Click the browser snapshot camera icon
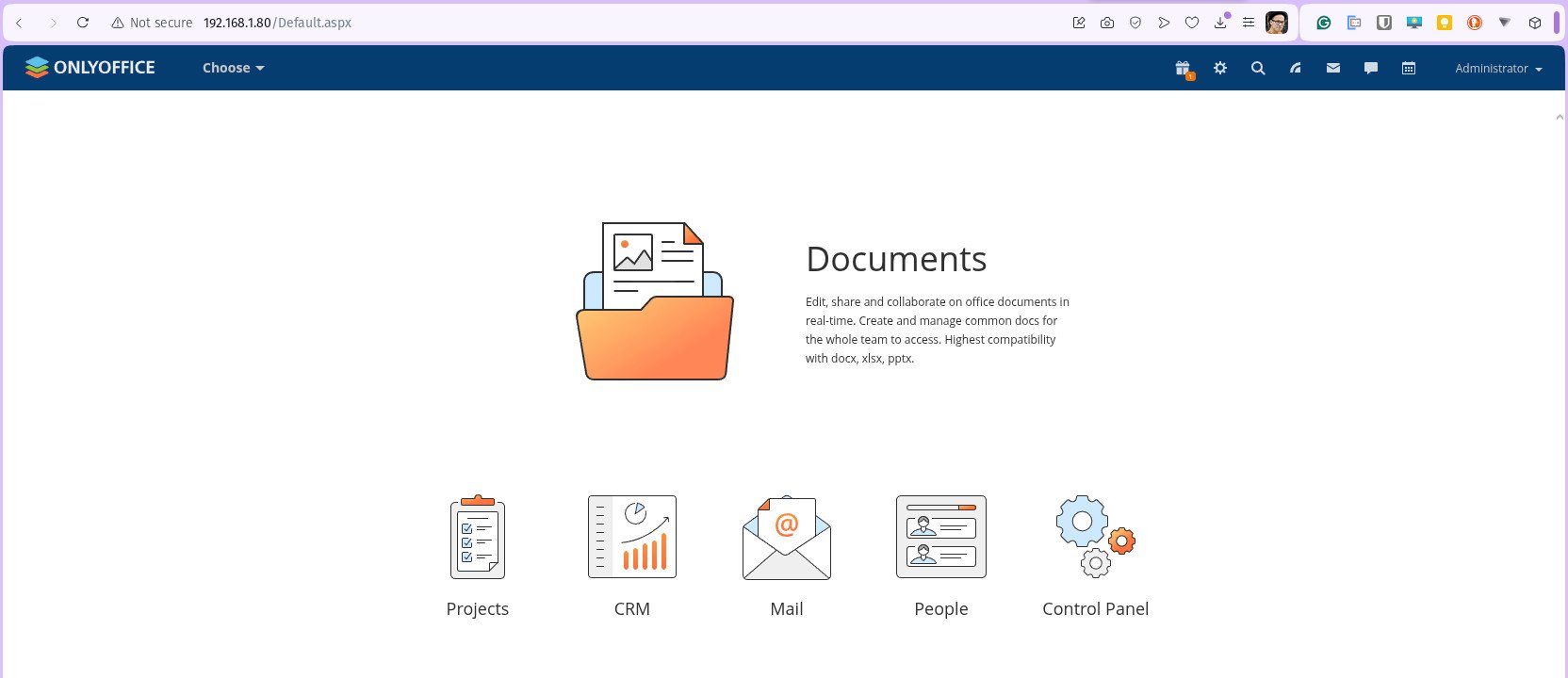This screenshot has width=1568, height=678. coord(1107,23)
